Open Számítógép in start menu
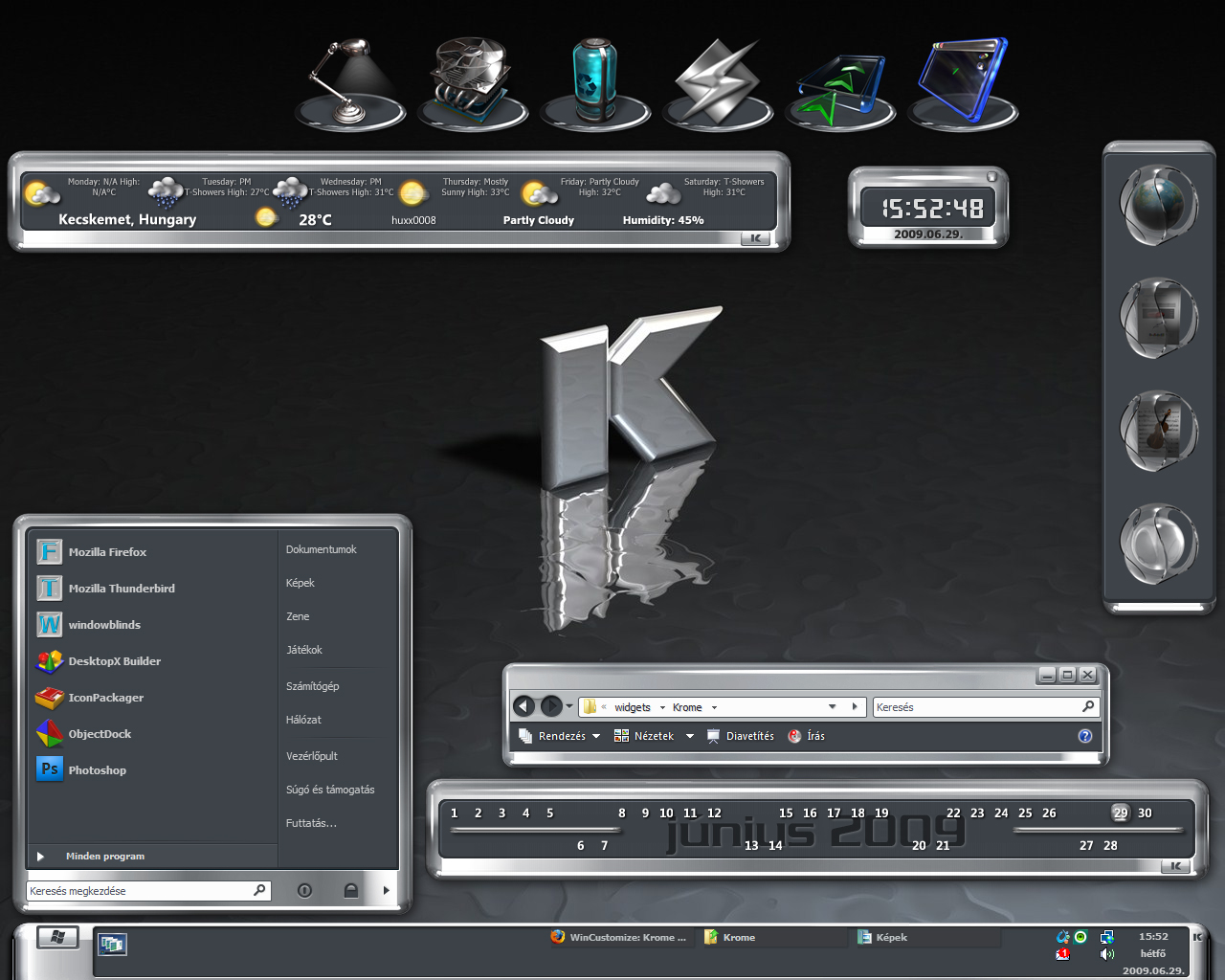Viewport: 1225px width, 980px height. tap(312, 686)
